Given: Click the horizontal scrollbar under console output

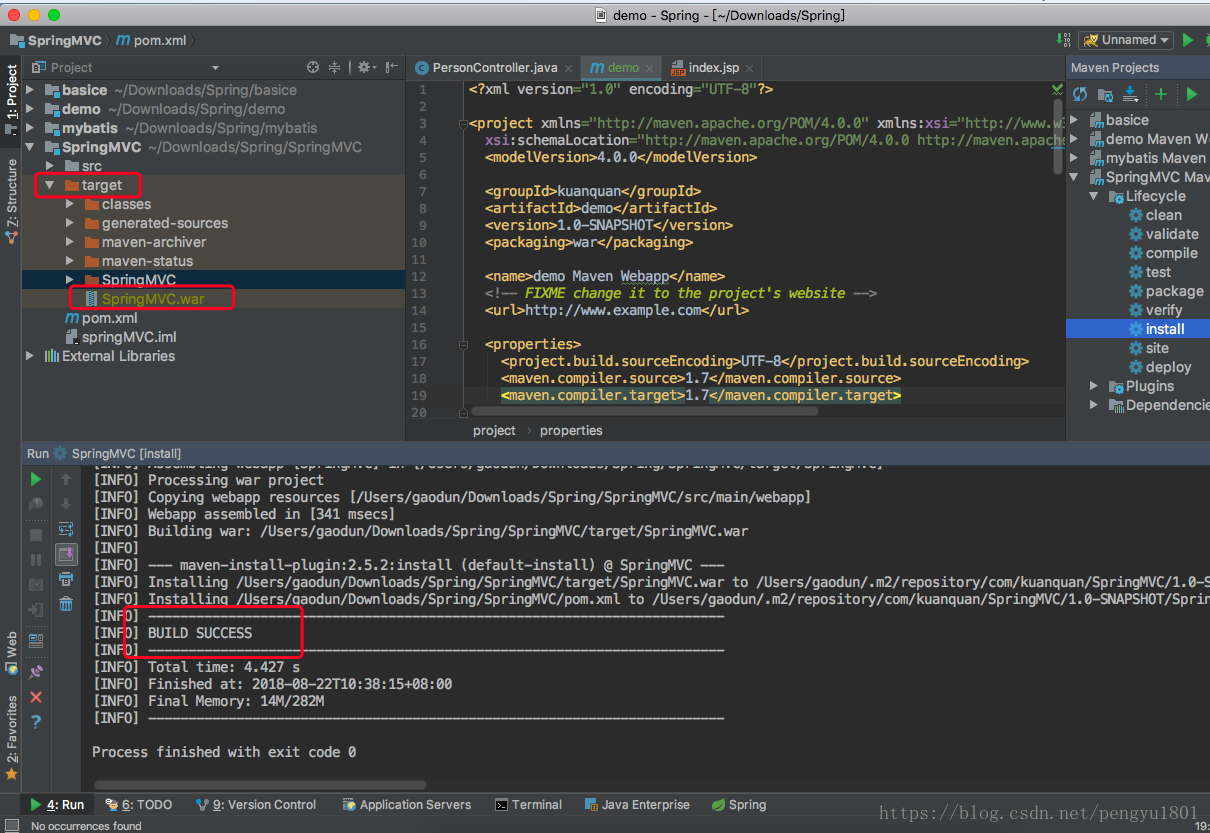Looking at the screenshot, I should coord(260,785).
